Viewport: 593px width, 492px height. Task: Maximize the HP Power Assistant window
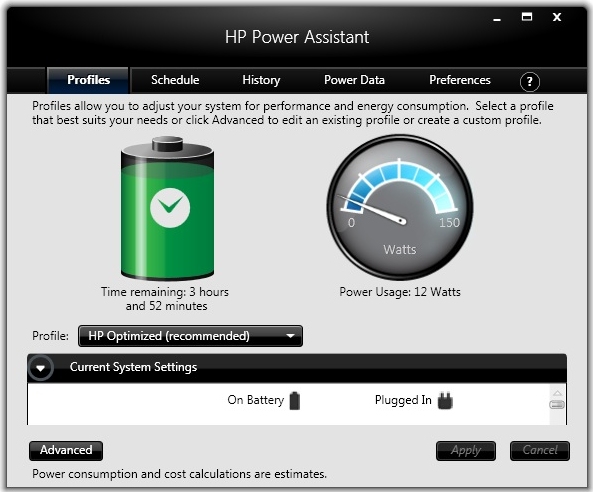point(527,17)
